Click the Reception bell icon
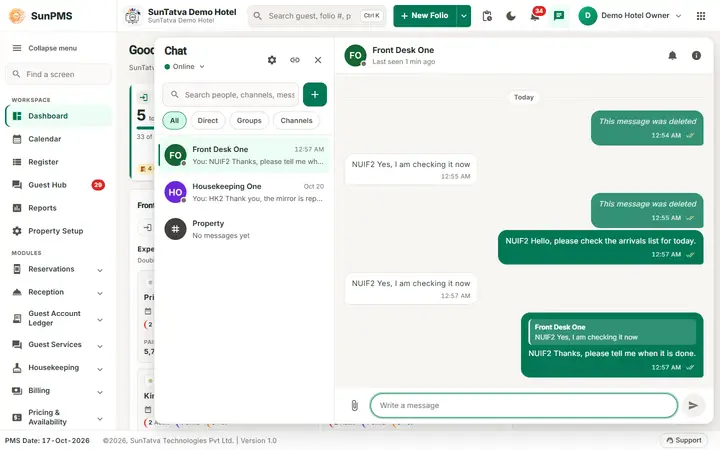This screenshot has width=720, height=450. point(17,292)
